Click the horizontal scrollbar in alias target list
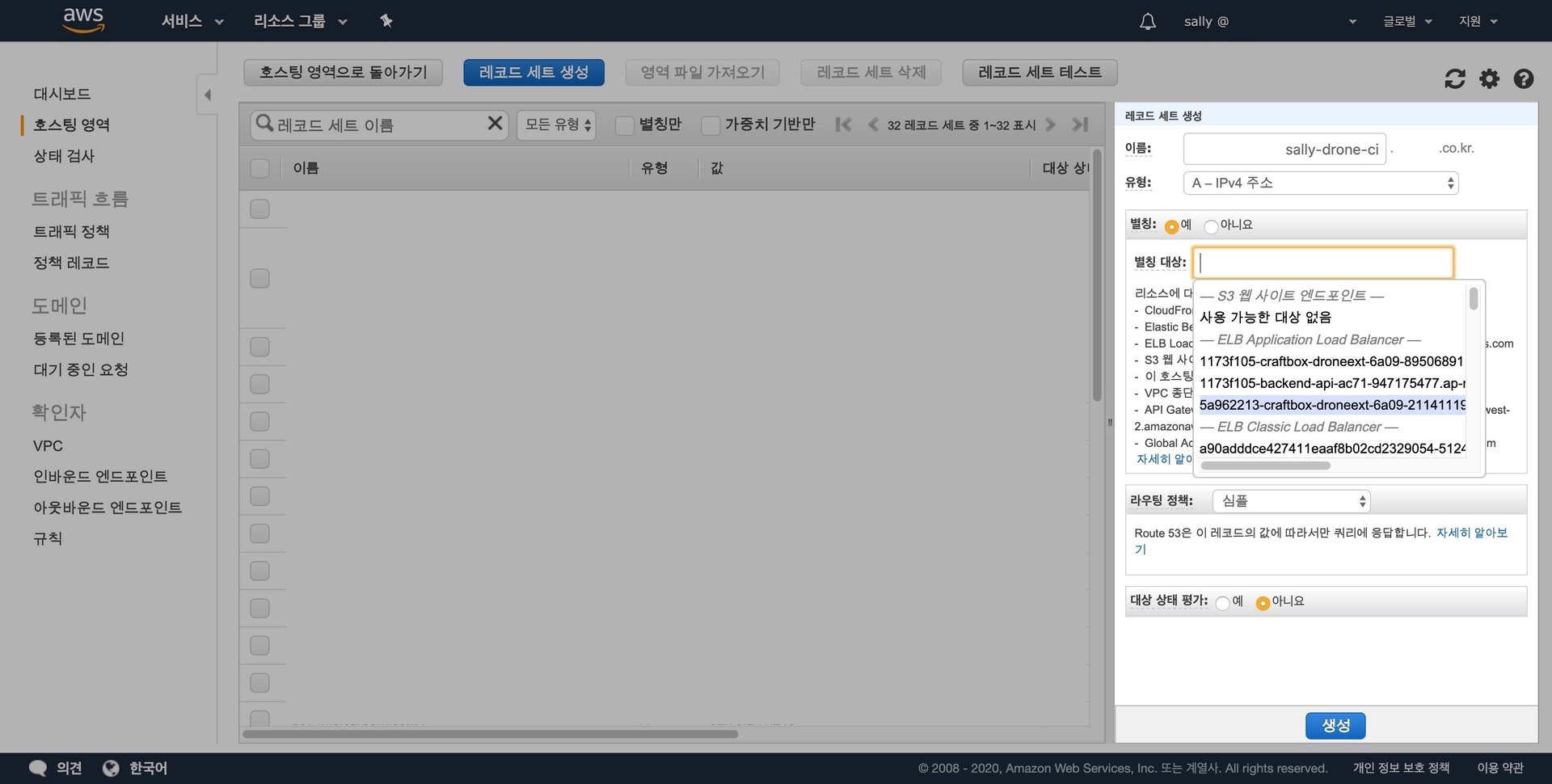 [x=1265, y=466]
